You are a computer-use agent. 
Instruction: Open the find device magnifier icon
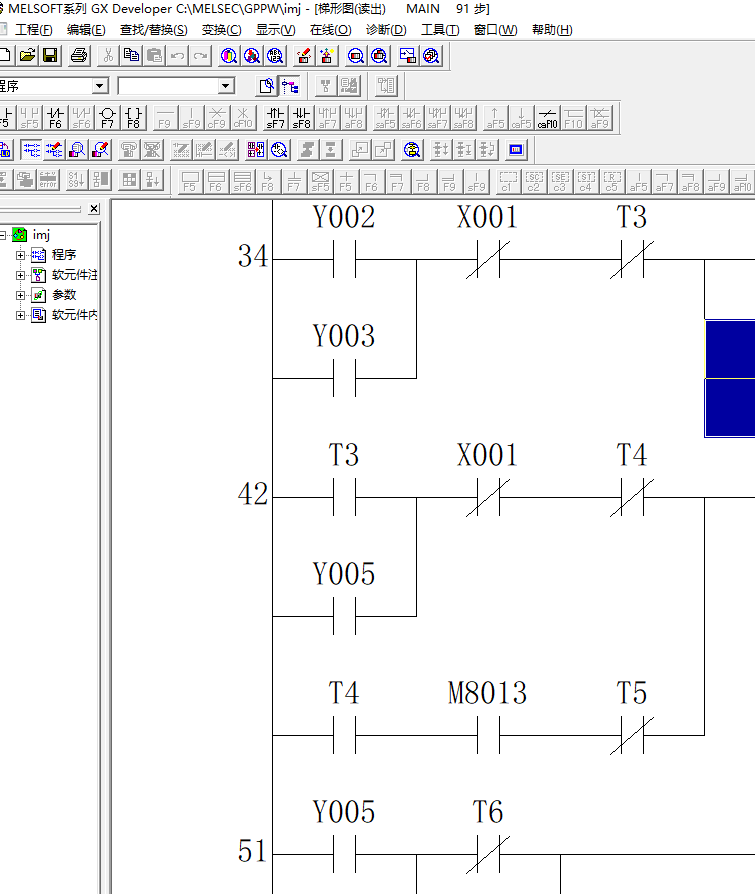coord(229,55)
